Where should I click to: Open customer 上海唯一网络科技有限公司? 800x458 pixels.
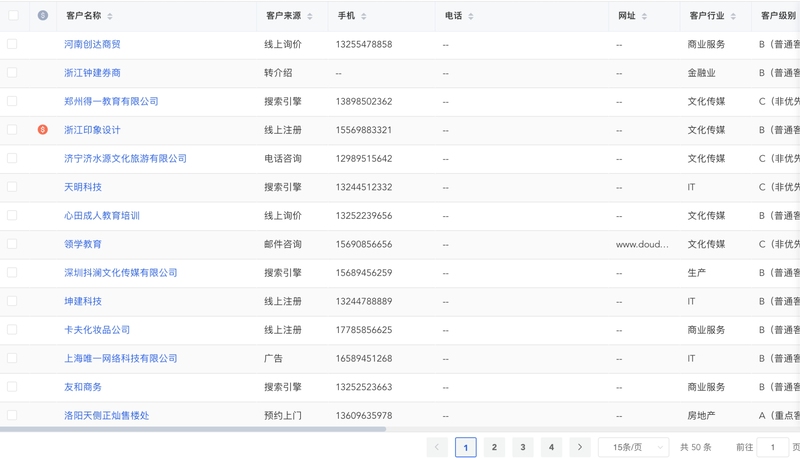click(120, 358)
